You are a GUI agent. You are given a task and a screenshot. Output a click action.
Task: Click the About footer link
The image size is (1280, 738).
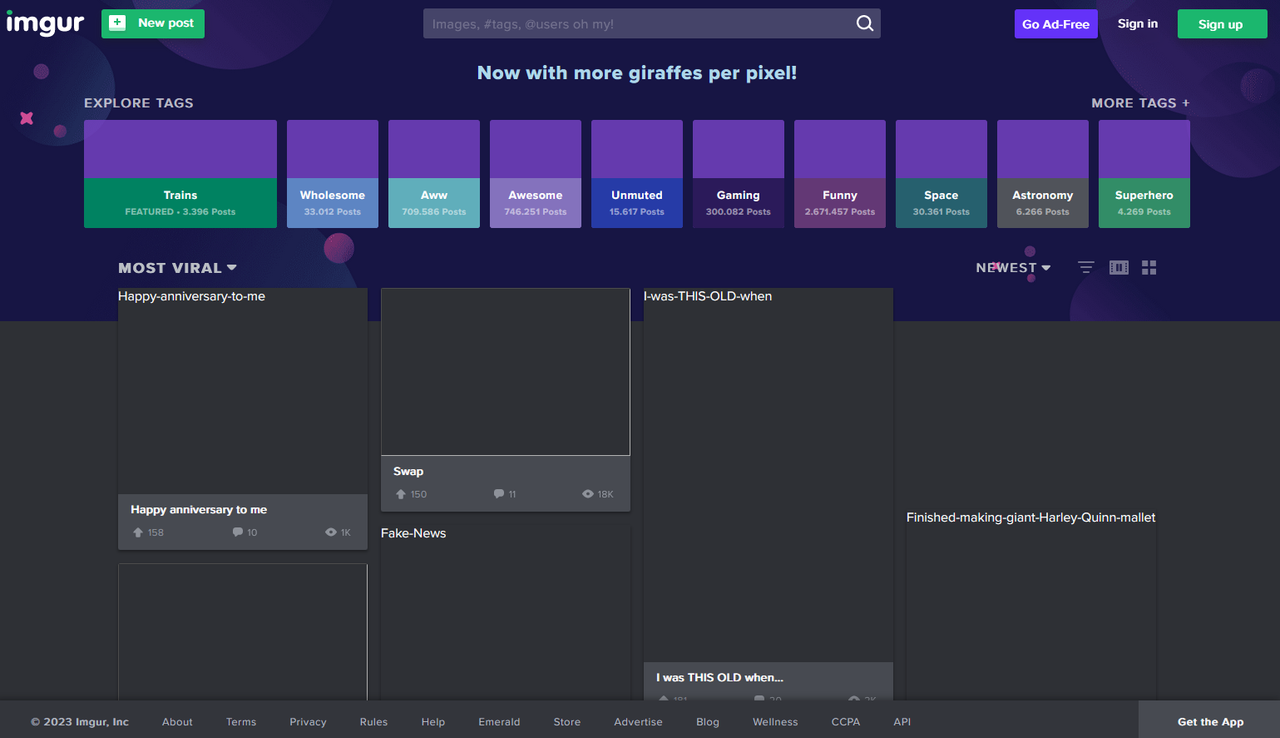click(177, 722)
